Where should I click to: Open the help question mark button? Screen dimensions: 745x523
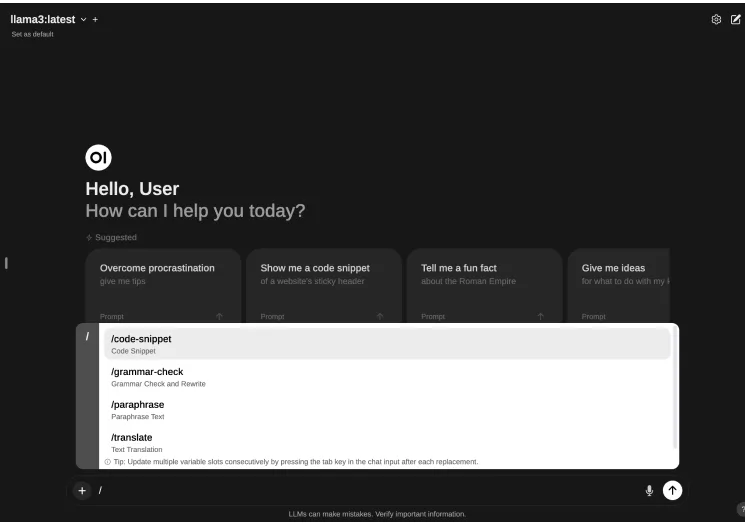point(741,509)
